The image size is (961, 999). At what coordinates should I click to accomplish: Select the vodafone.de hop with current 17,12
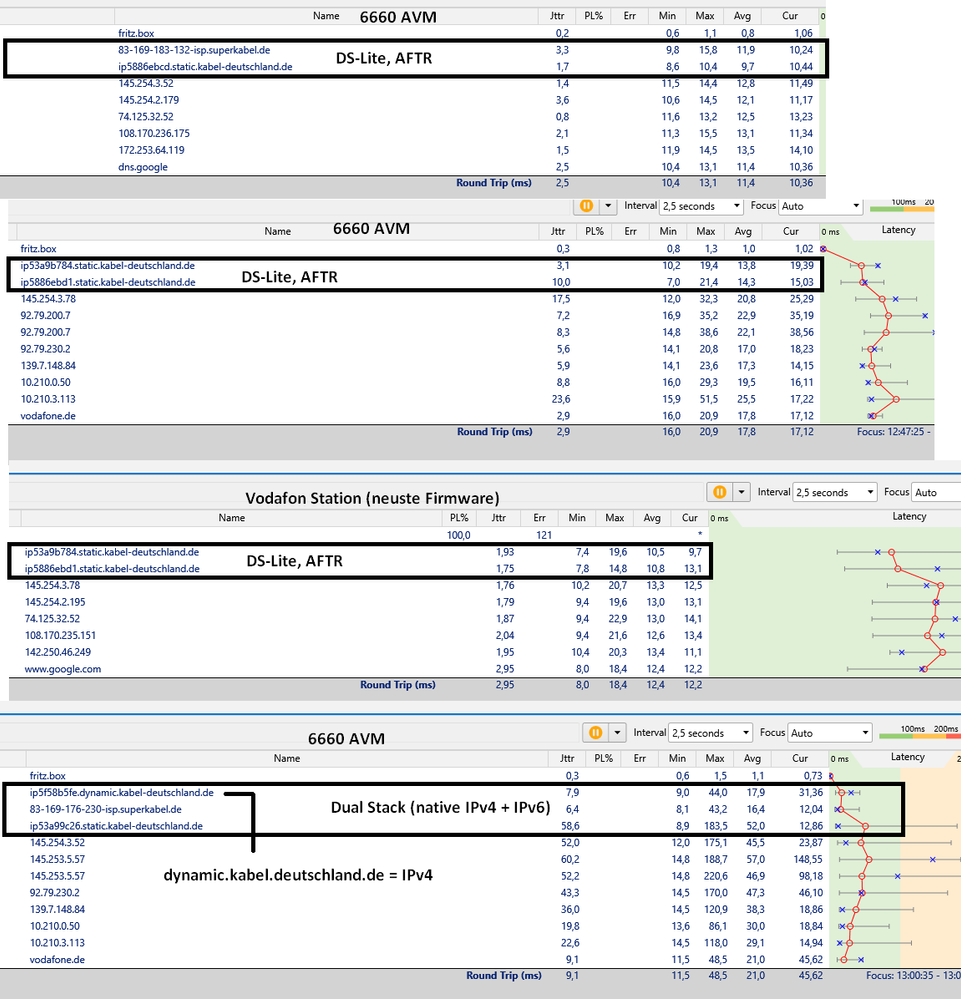point(48,416)
